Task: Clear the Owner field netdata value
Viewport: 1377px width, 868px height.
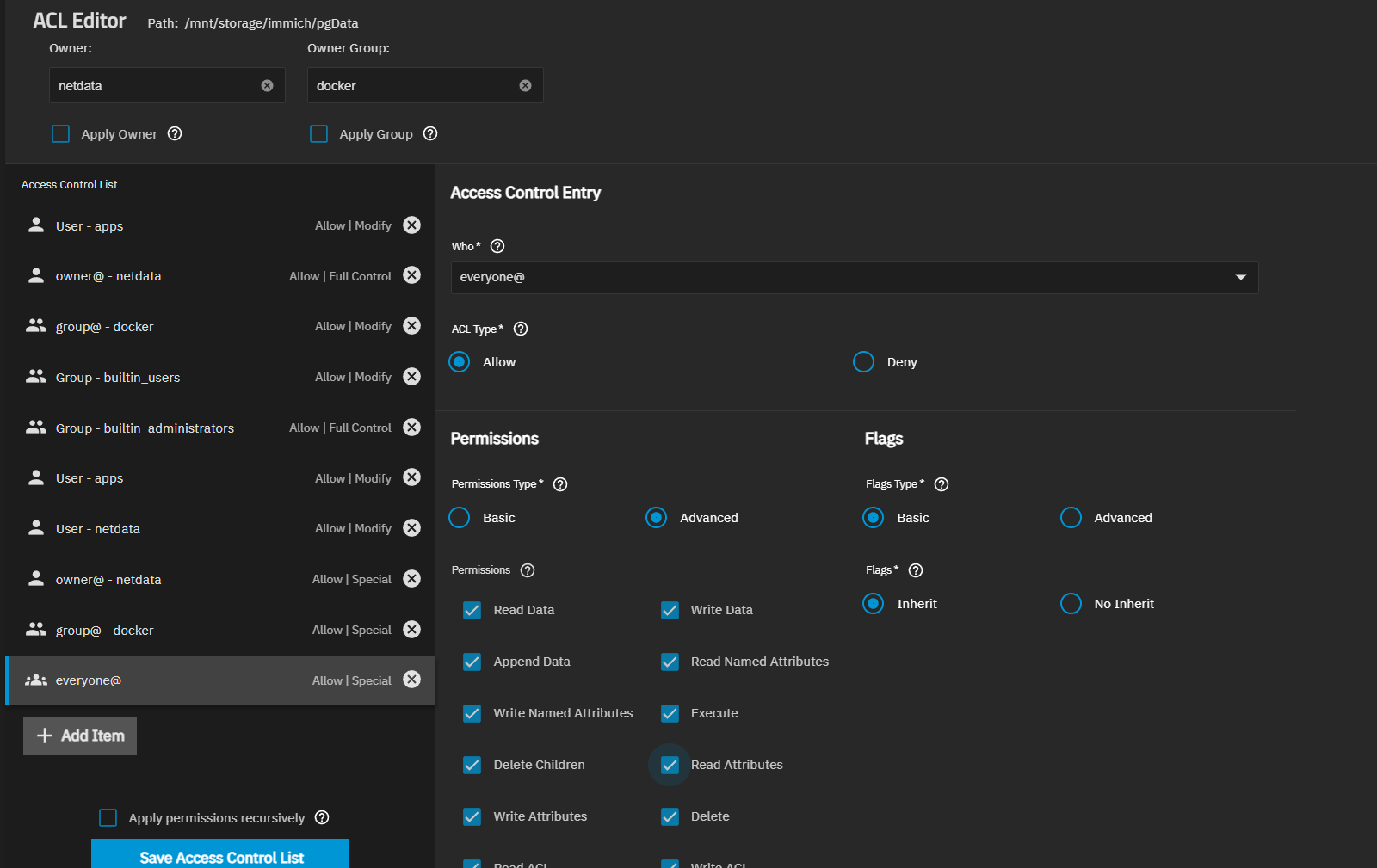Action: pyautogui.click(x=267, y=86)
